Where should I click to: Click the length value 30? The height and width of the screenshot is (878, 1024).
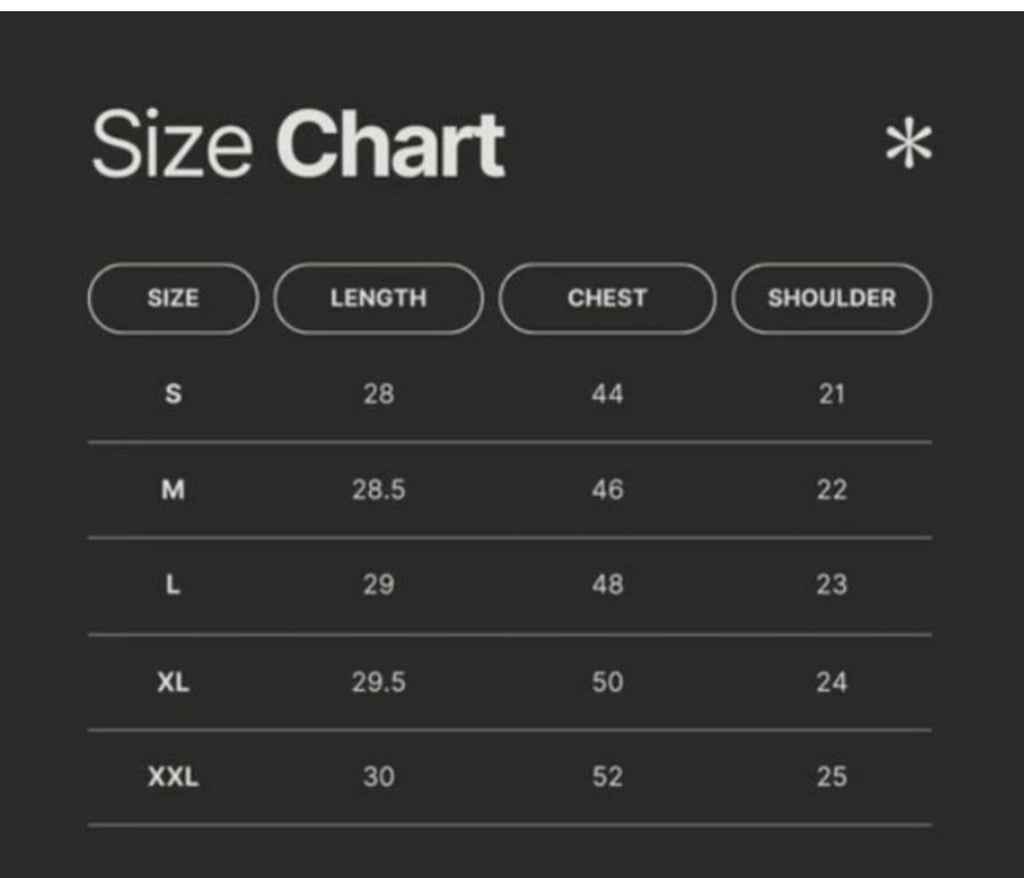pos(379,777)
